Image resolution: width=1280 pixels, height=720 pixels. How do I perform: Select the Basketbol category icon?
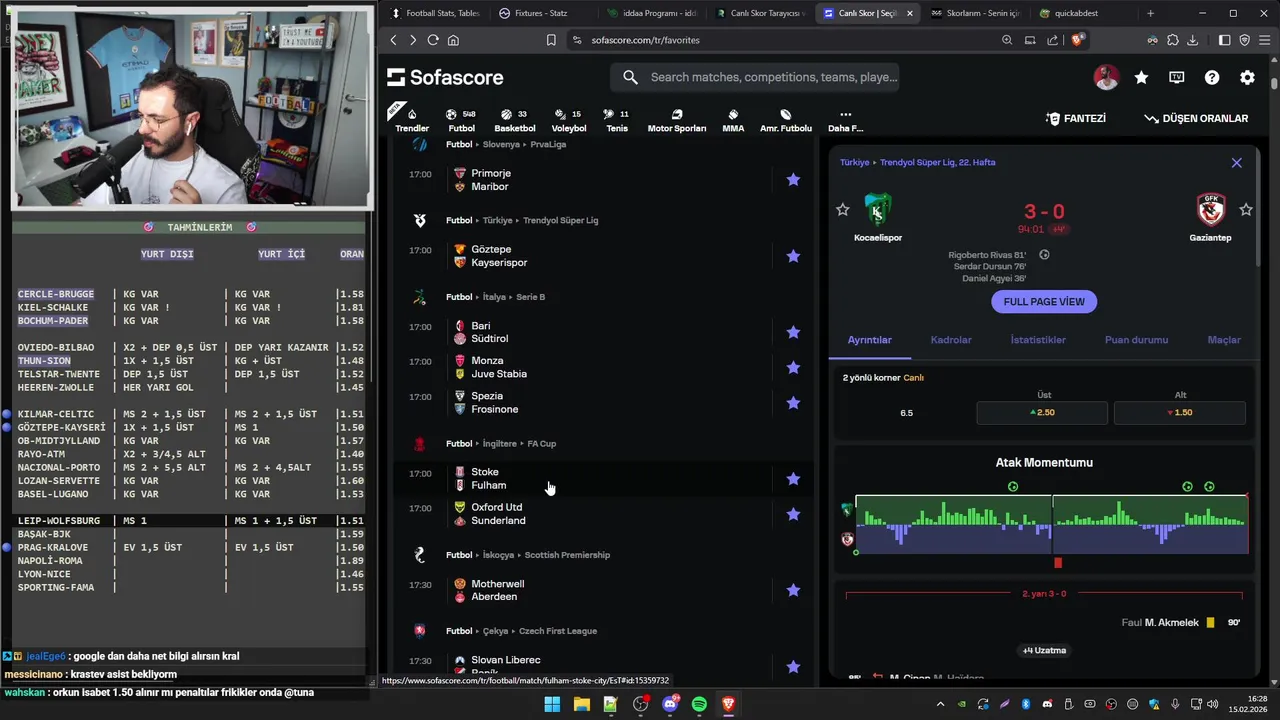click(x=514, y=120)
